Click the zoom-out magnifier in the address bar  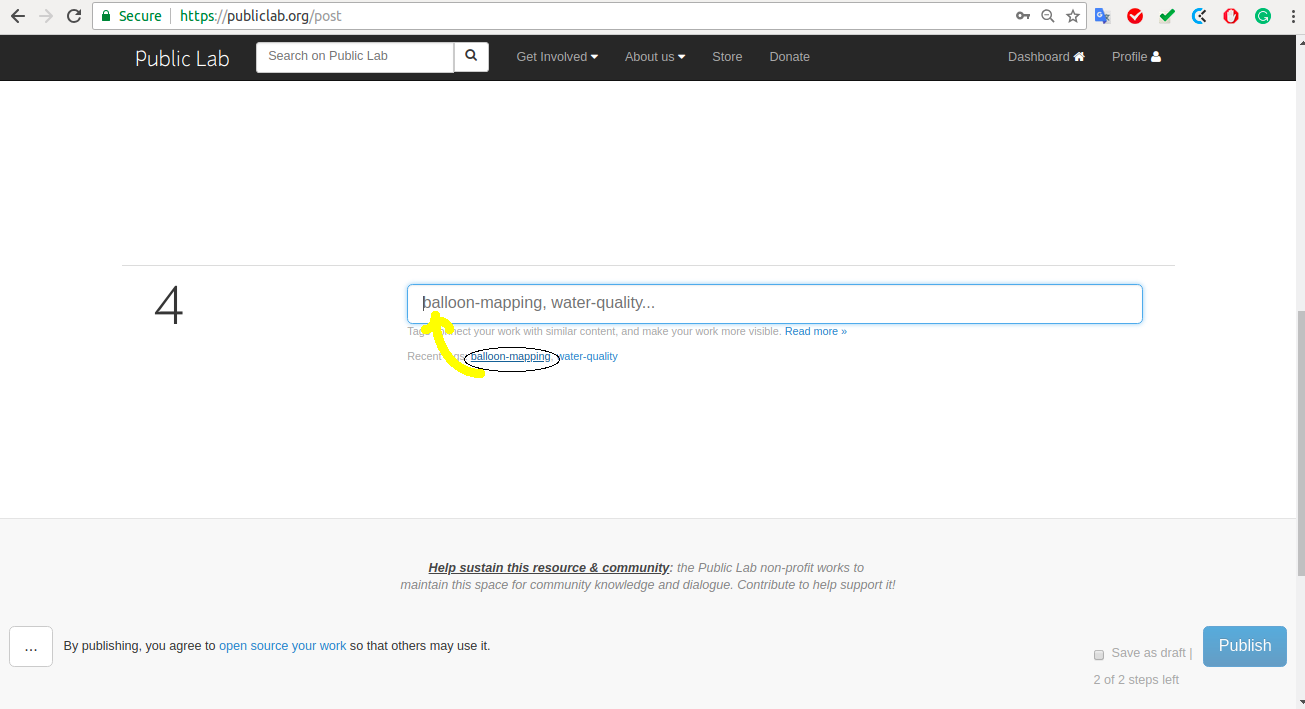click(x=1046, y=16)
